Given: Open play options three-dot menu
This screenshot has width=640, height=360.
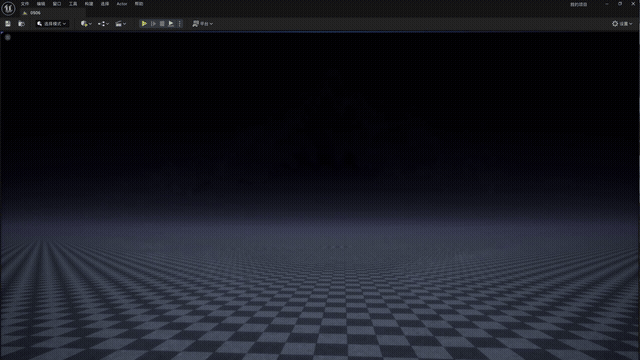Looking at the screenshot, I should (x=180, y=24).
